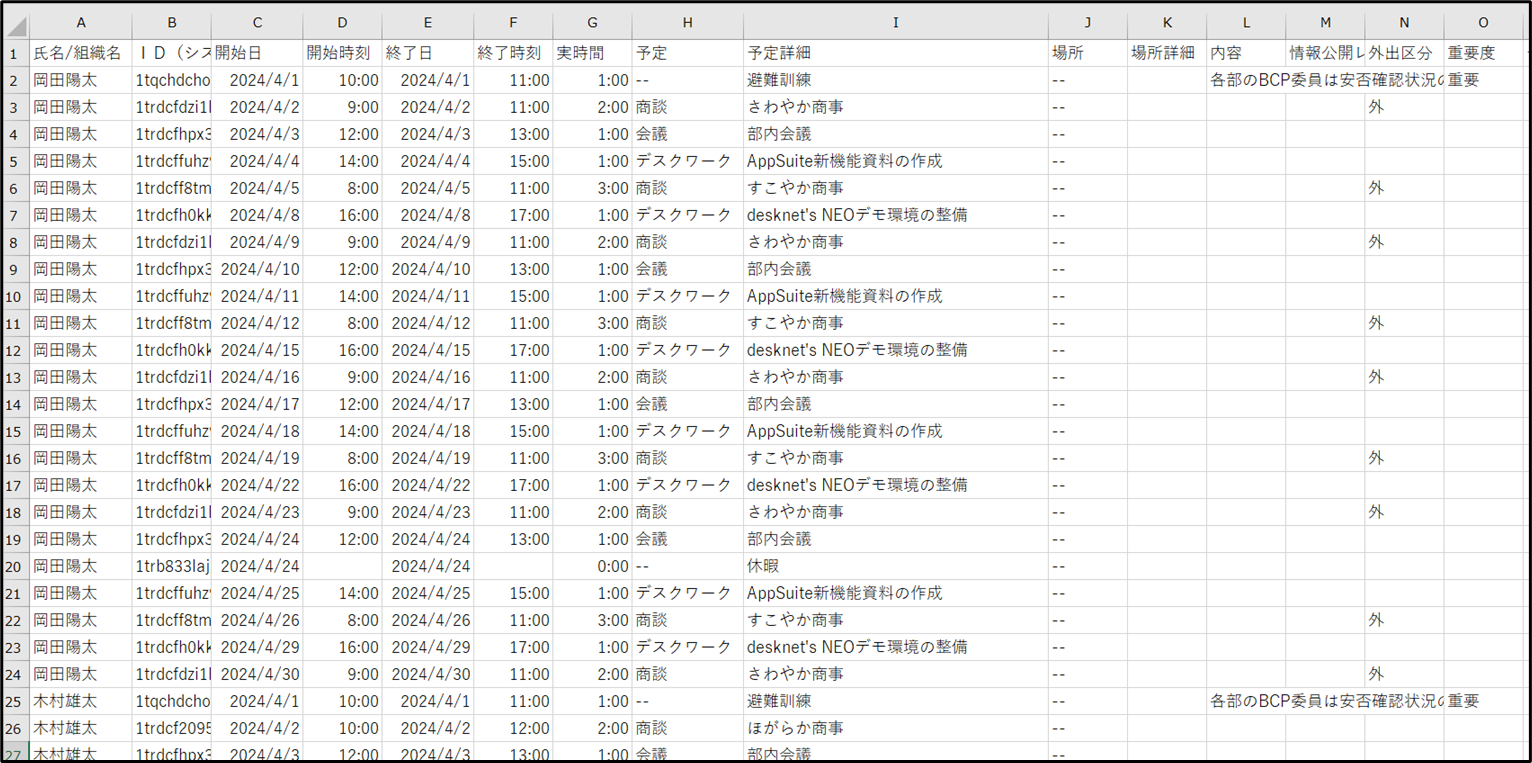The width and height of the screenshot is (1532, 763).
Task: Select column A by its header
Action: click(x=81, y=23)
